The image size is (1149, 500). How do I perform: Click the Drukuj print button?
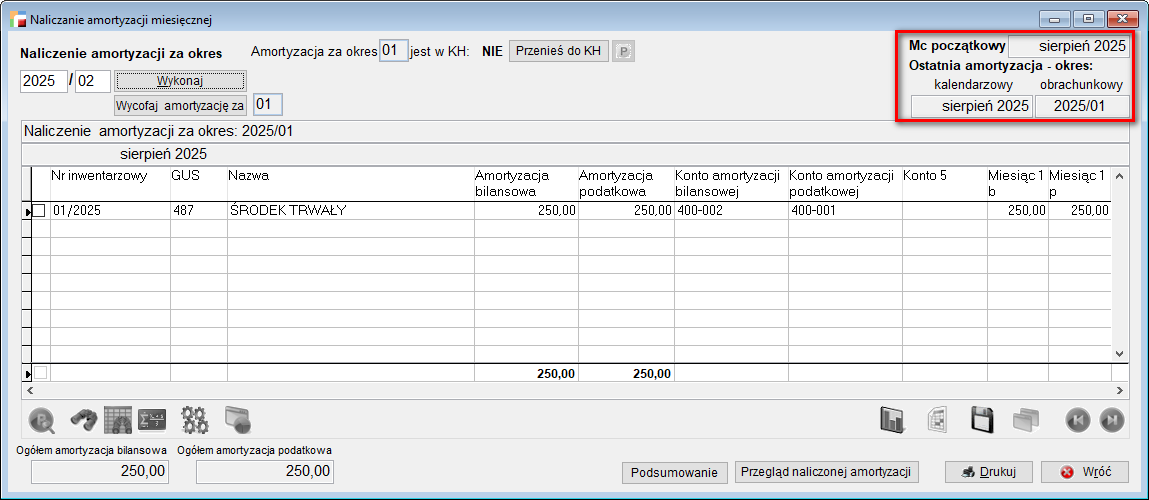(987, 472)
